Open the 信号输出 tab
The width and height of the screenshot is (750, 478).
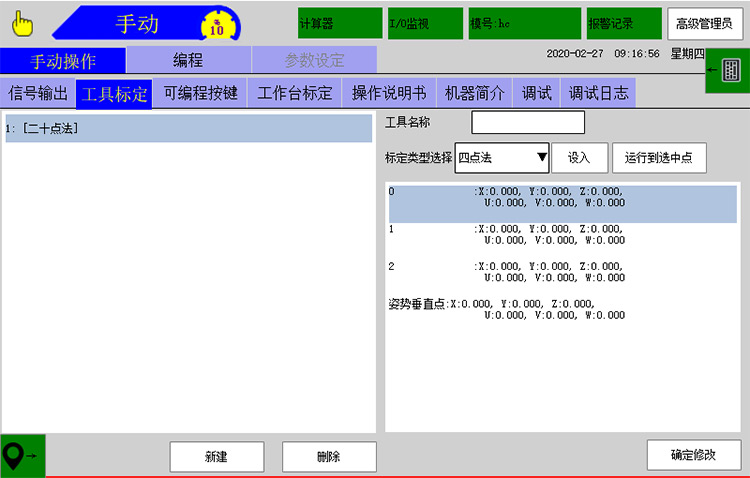(x=38, y=94)
